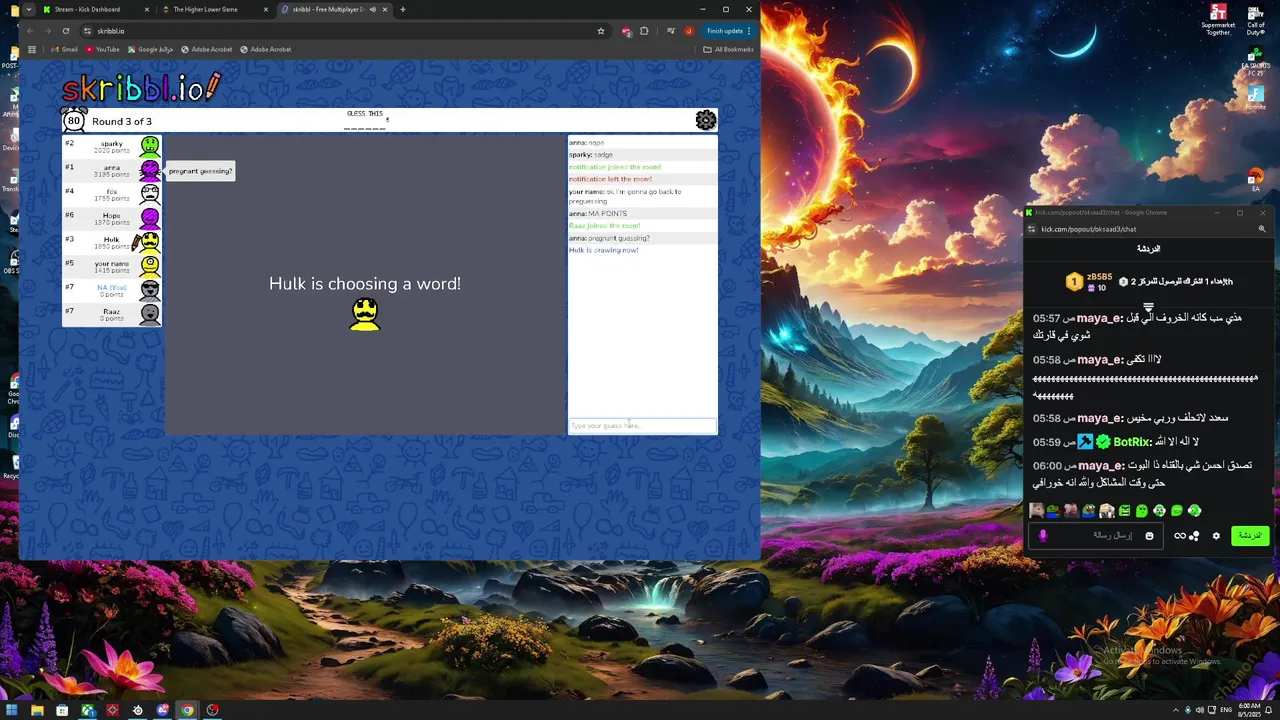1280x720 pixels.
Task: Click the purple microphone icon in Kick chat
Action: coord(1043,536)
